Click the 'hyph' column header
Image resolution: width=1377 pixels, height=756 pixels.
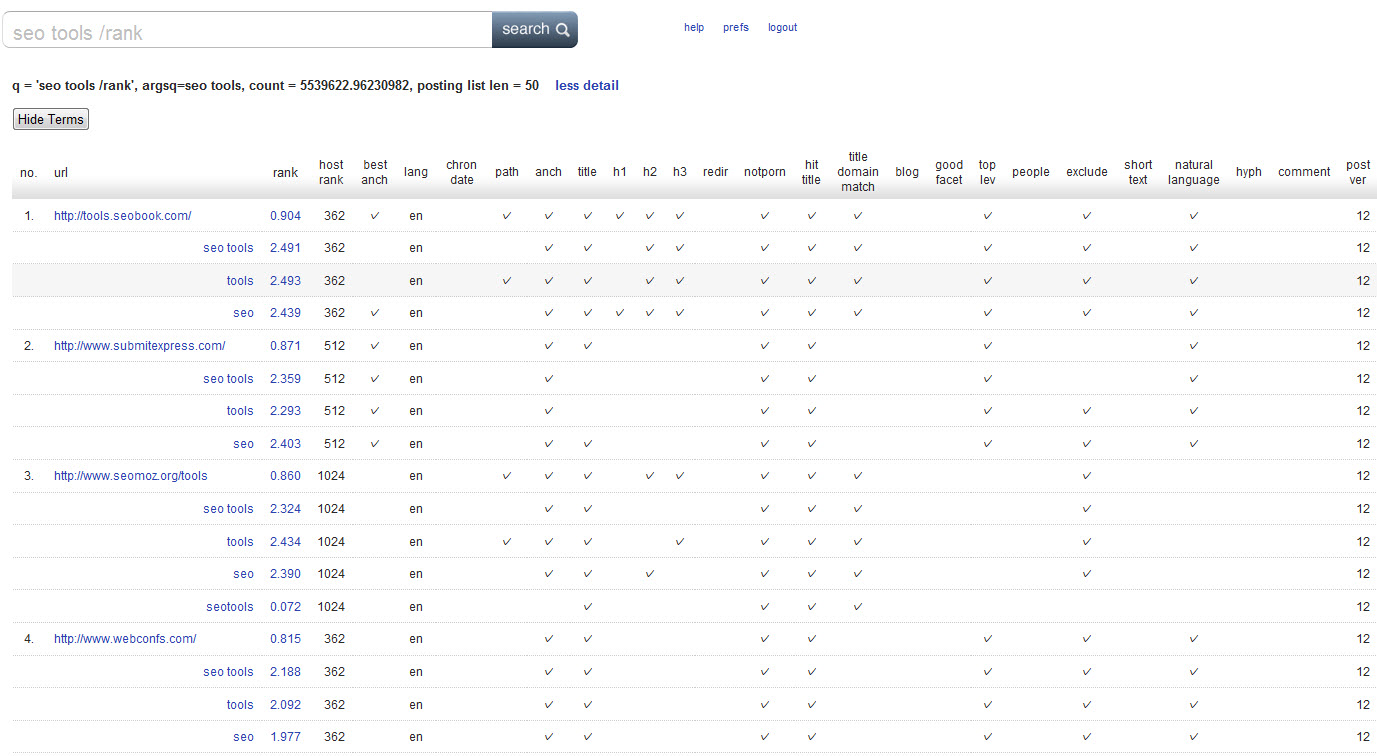(1249, 172)
